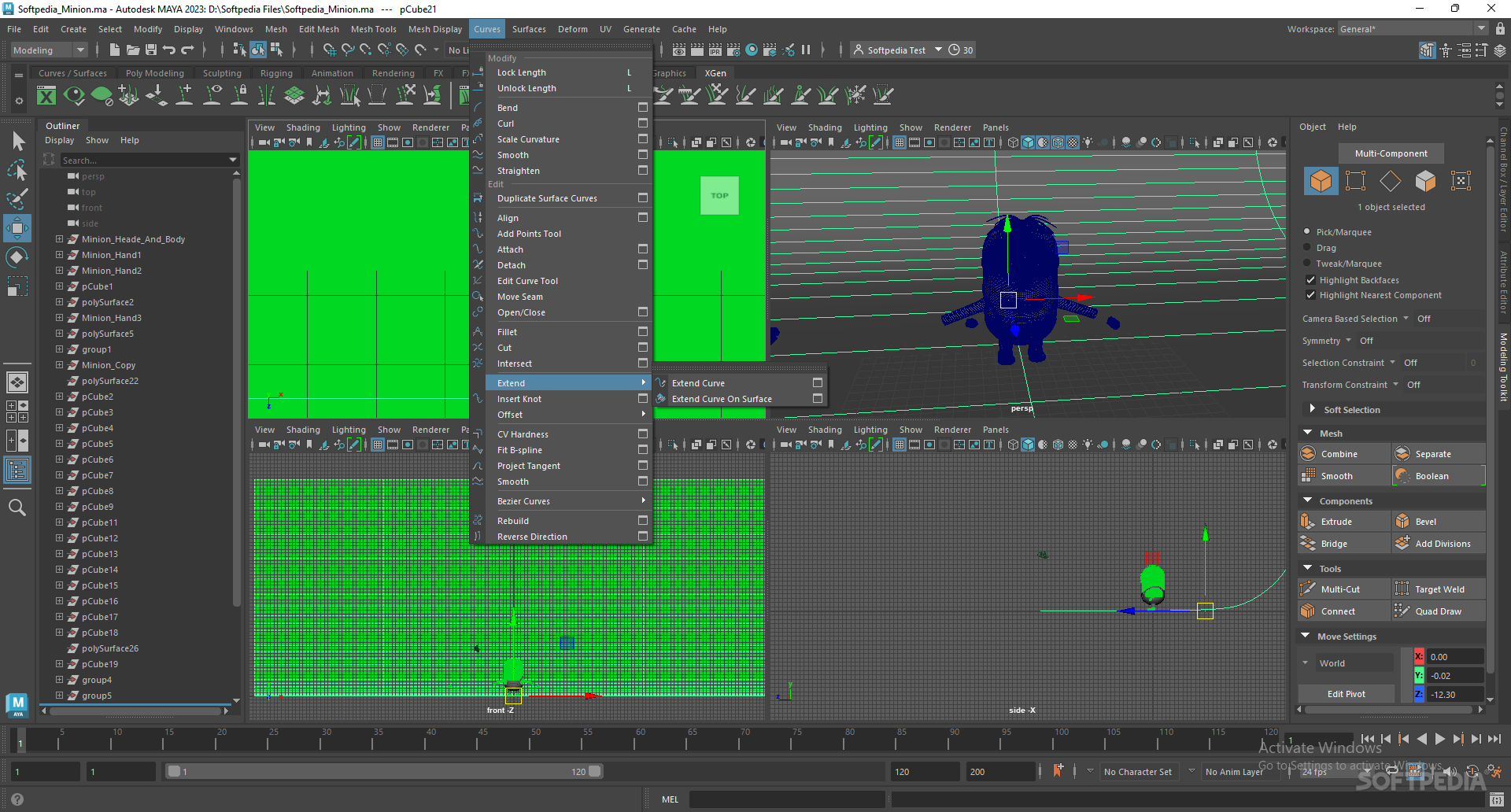Click the Multi-Cut tool icon

click(x=1308, y=589)
